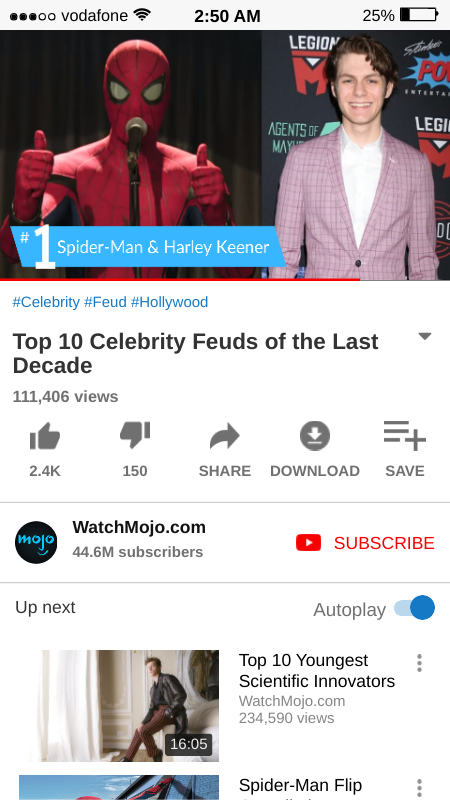
Task: Disable the Autoplay switch
Action: [x=414, y=608]
